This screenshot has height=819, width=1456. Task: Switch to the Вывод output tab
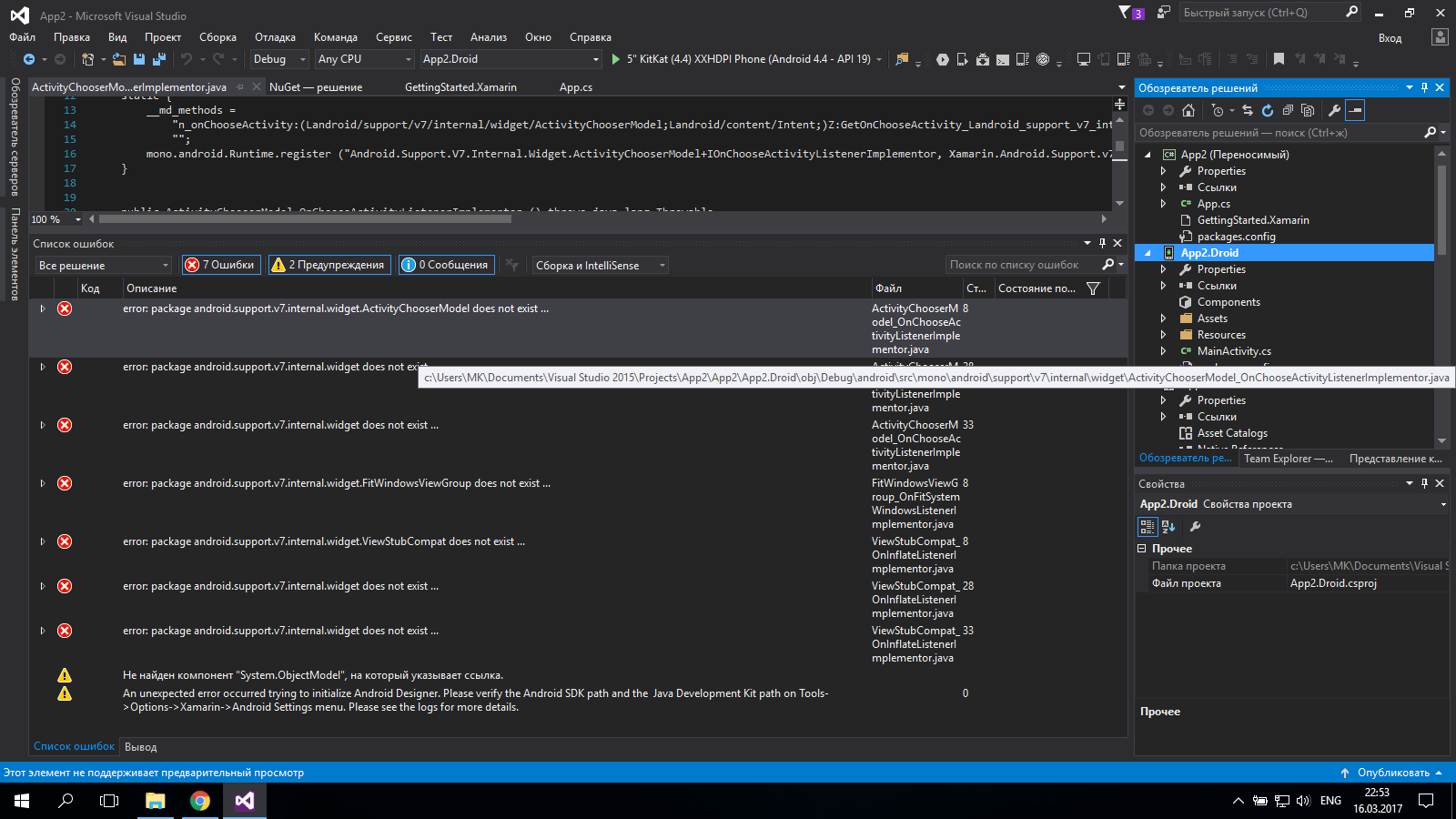[141, 747]
